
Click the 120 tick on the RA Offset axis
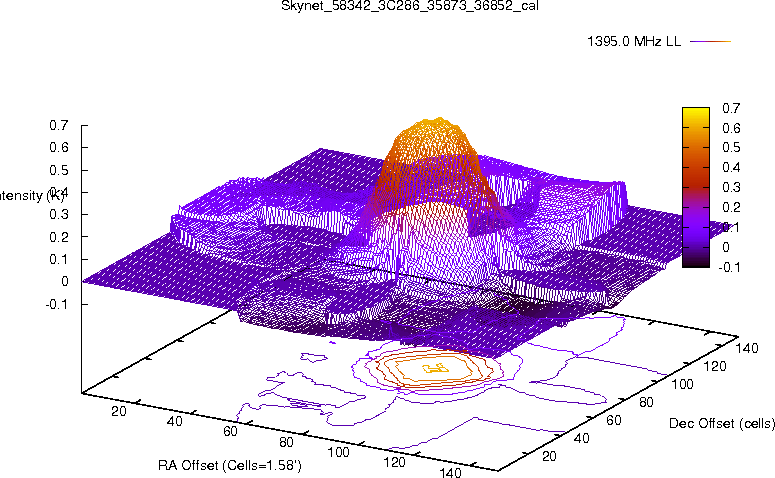point(394,462)
